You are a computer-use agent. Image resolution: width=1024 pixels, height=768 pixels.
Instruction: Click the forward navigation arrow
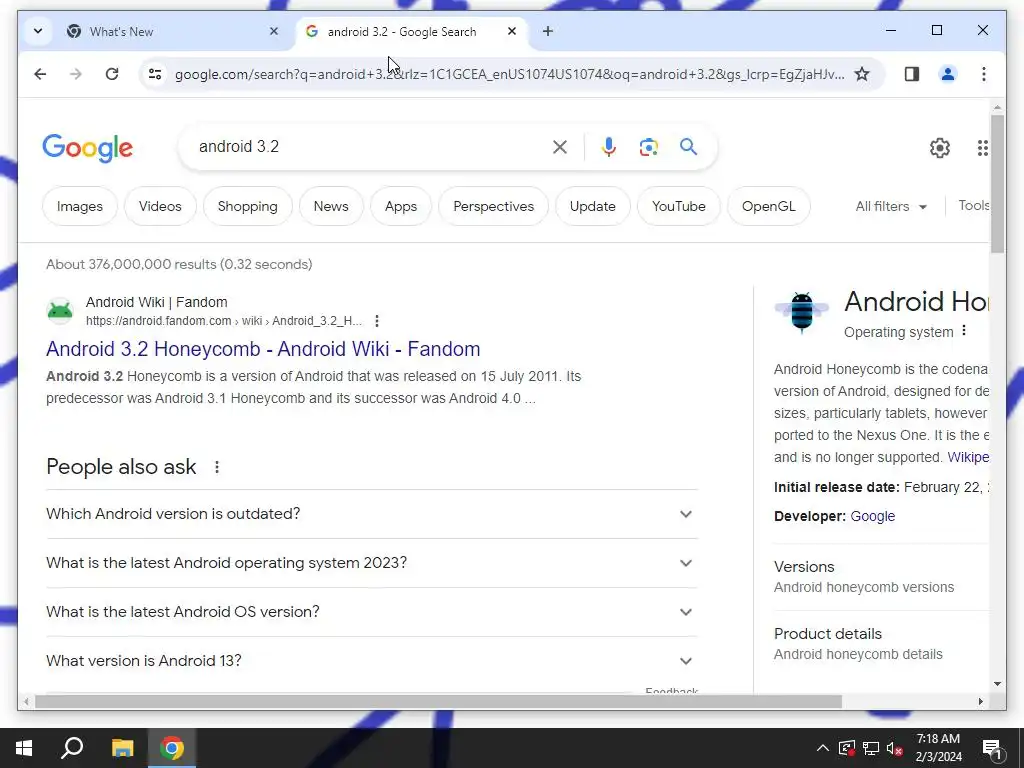[76, 74]
